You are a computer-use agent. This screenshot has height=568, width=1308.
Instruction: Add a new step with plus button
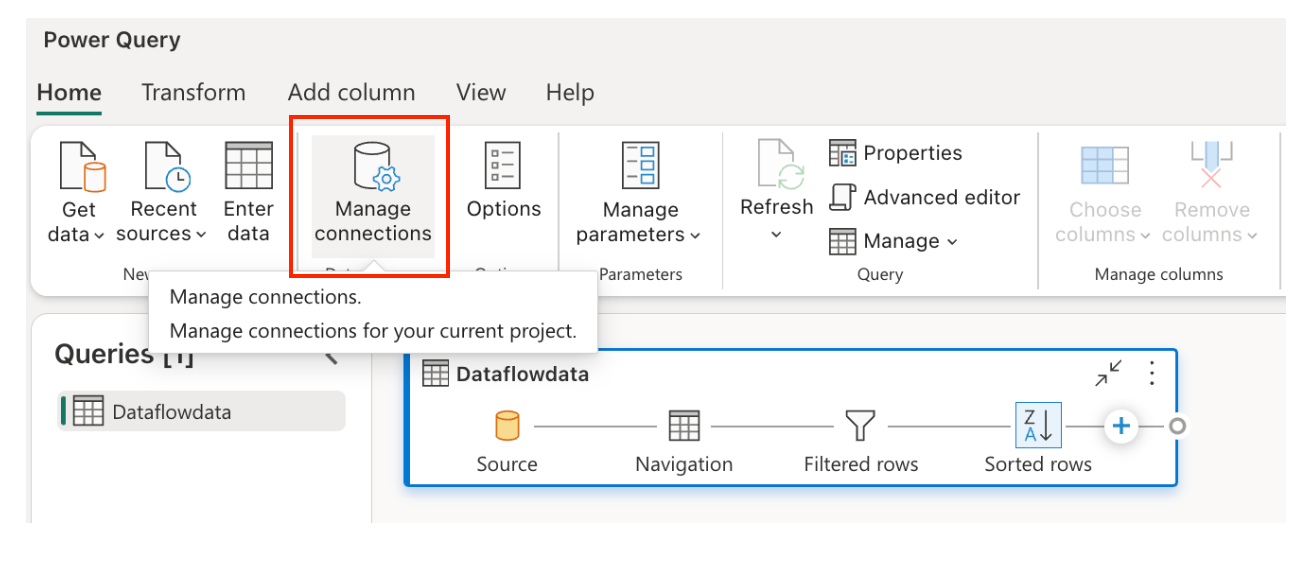[x=1122, y=426]
